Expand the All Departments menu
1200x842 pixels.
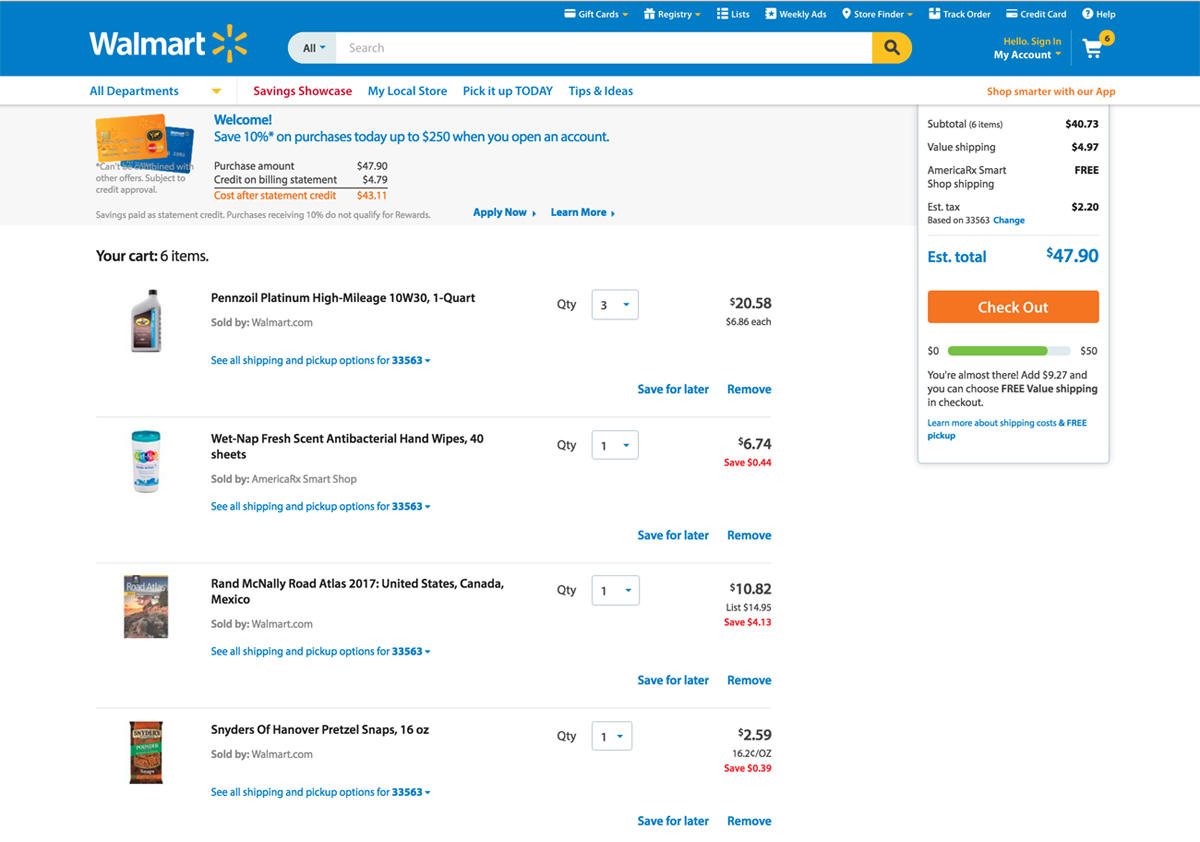coord(155,91)
